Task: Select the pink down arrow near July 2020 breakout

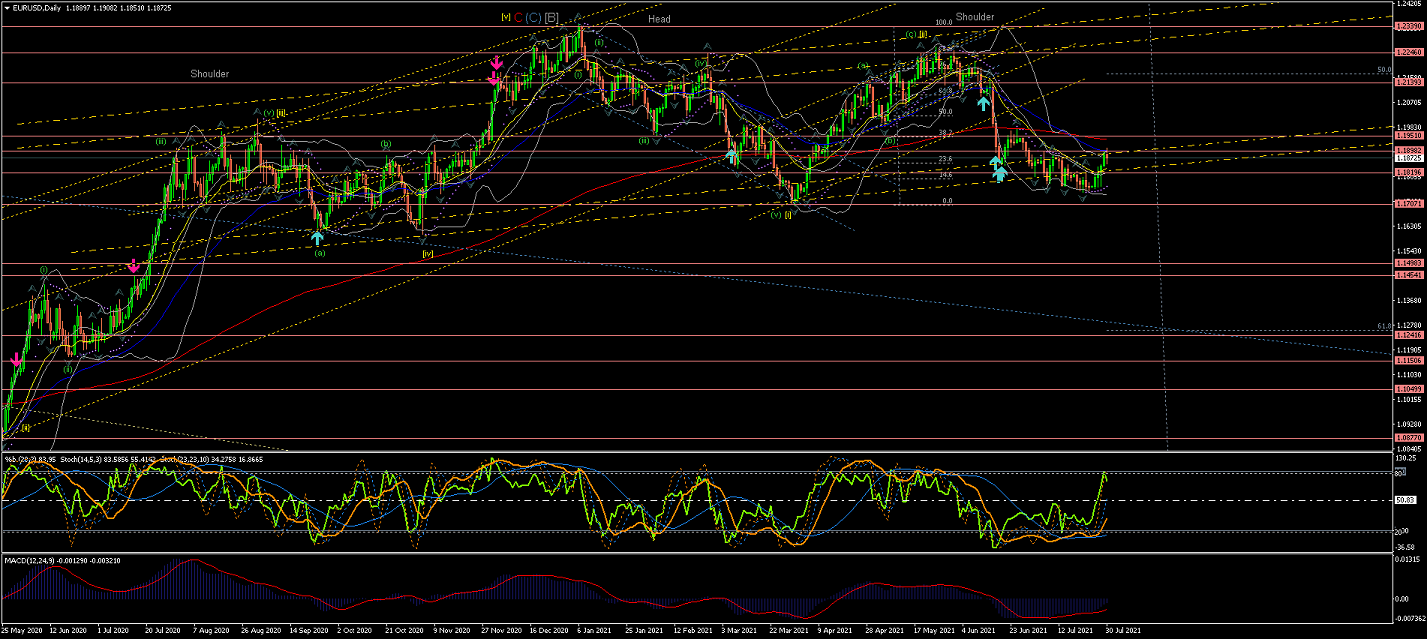Action: [x=133, y=265]
